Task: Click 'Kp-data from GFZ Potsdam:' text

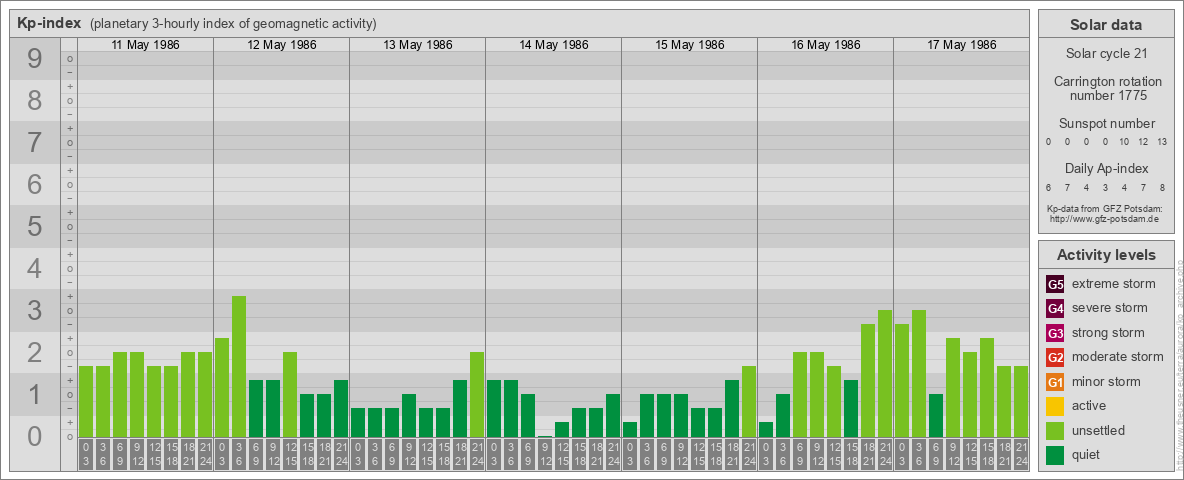Action: 1105,208
